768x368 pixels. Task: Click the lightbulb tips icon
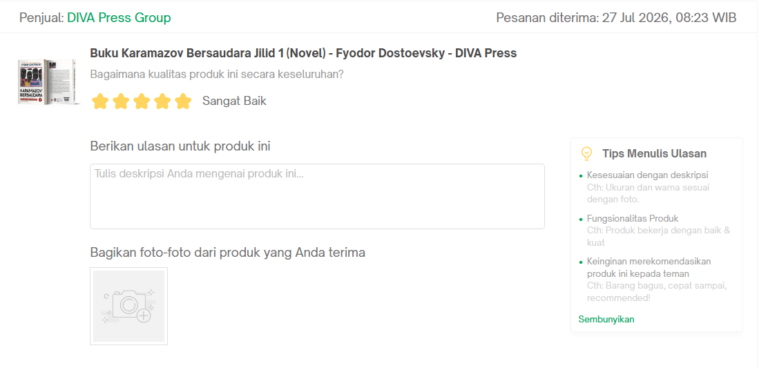[x=586, y=154]
